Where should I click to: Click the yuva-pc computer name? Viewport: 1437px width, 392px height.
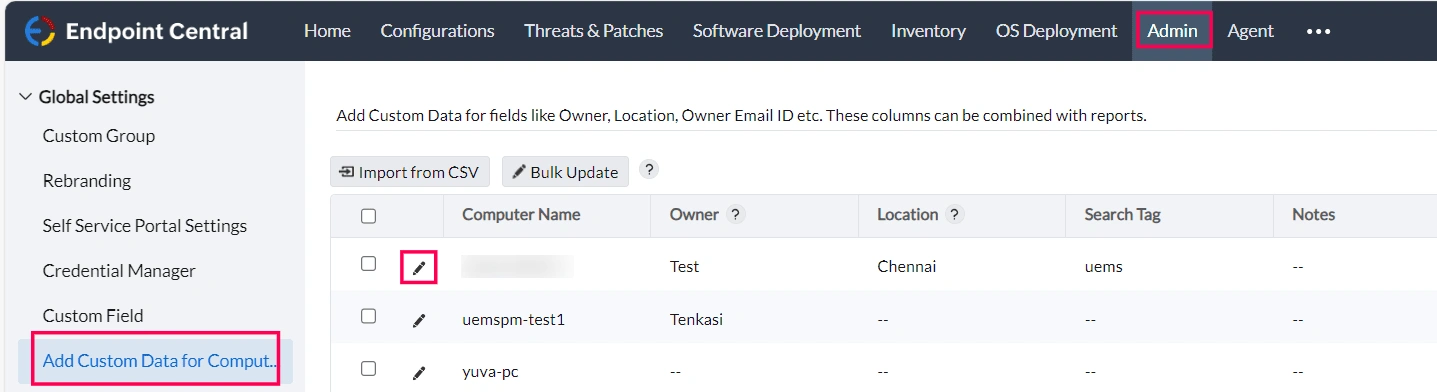[x=490, y=373]
